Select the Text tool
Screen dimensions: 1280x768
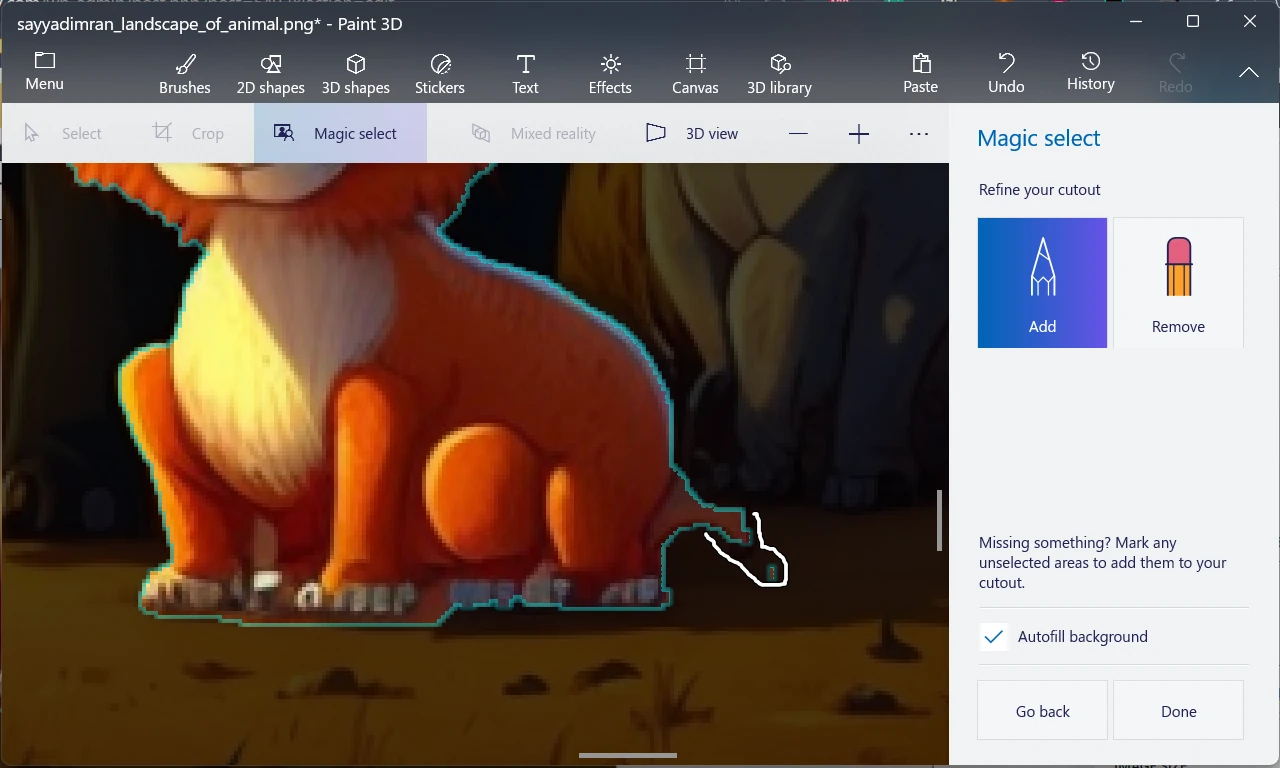(525, 72)
